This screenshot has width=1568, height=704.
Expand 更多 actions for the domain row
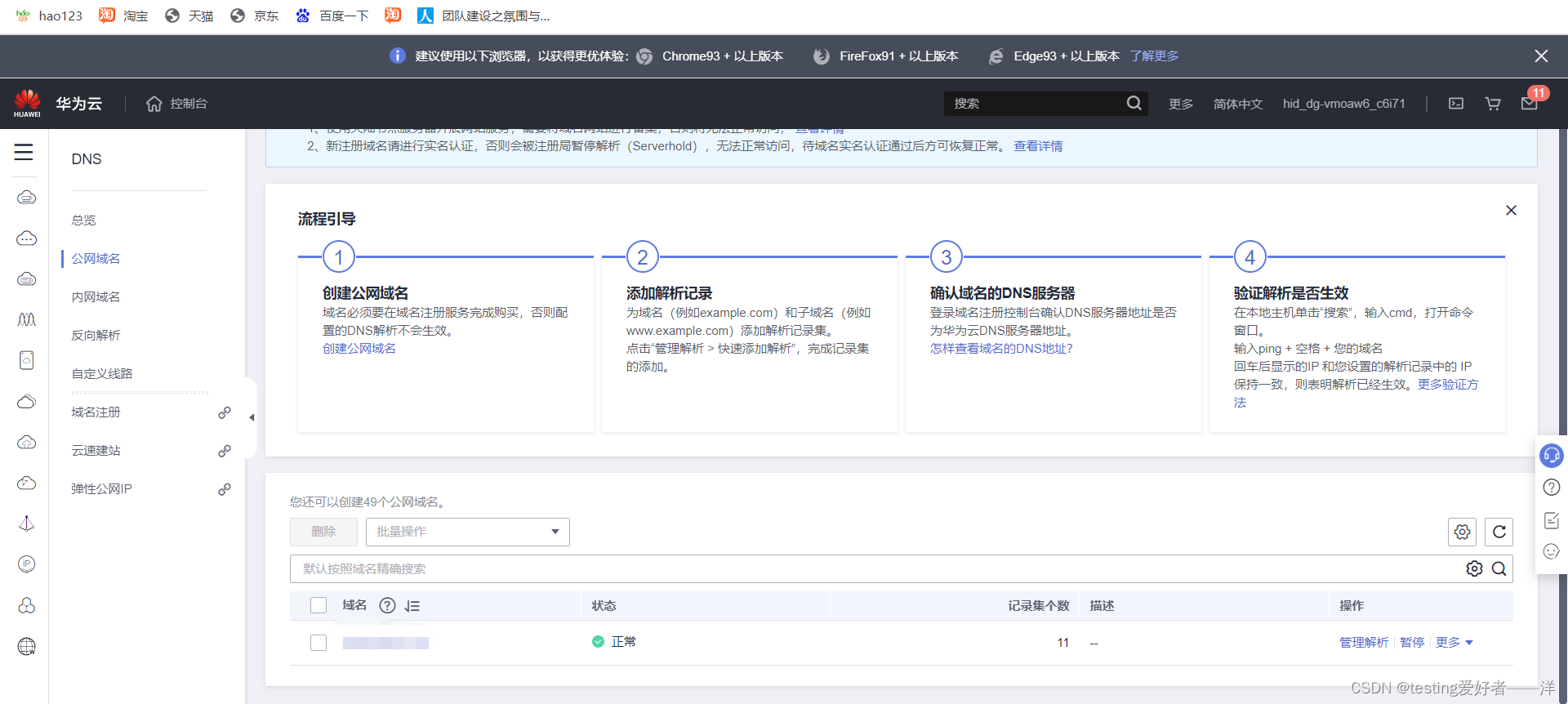pos(1454,643)
